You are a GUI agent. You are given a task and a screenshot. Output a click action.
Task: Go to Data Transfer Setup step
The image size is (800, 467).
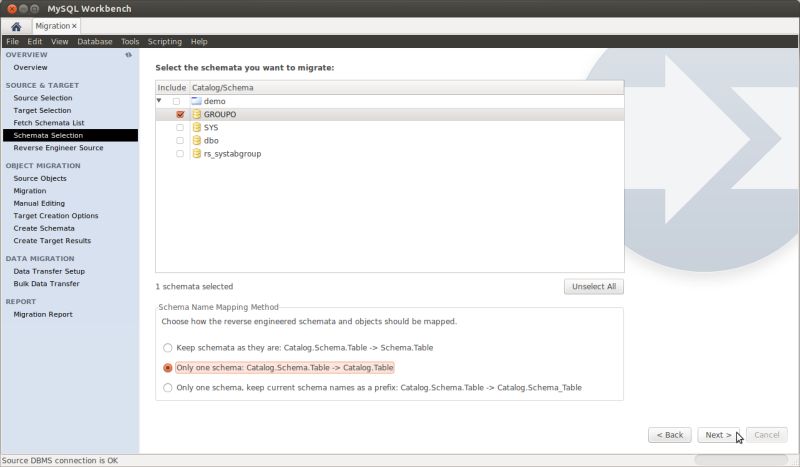coord(49,271)
